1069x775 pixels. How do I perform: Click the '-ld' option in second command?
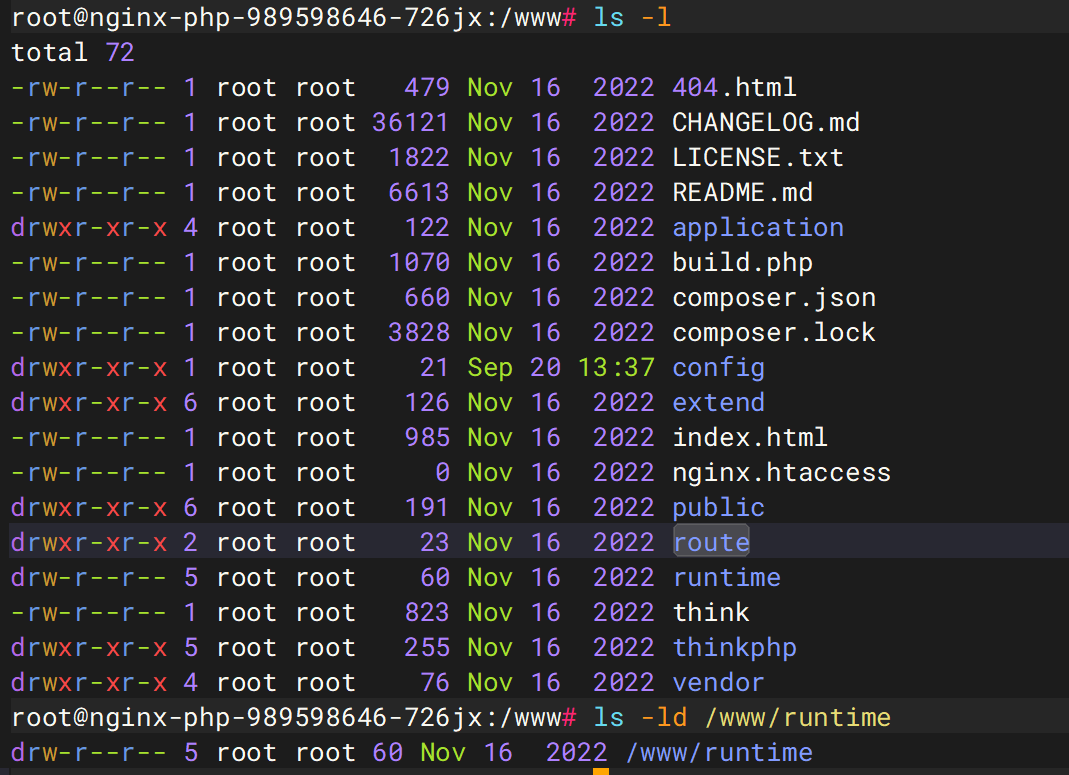[x=664, y=718]
